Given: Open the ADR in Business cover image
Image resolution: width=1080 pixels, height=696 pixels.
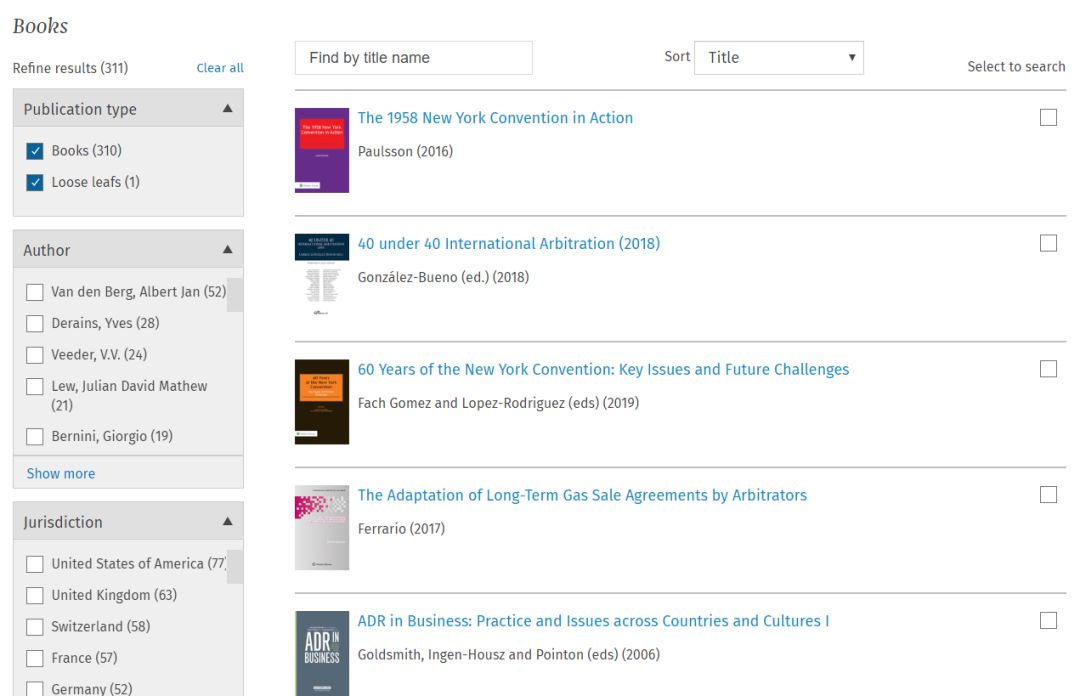Looking at the screenshot, I should [321, 653].
